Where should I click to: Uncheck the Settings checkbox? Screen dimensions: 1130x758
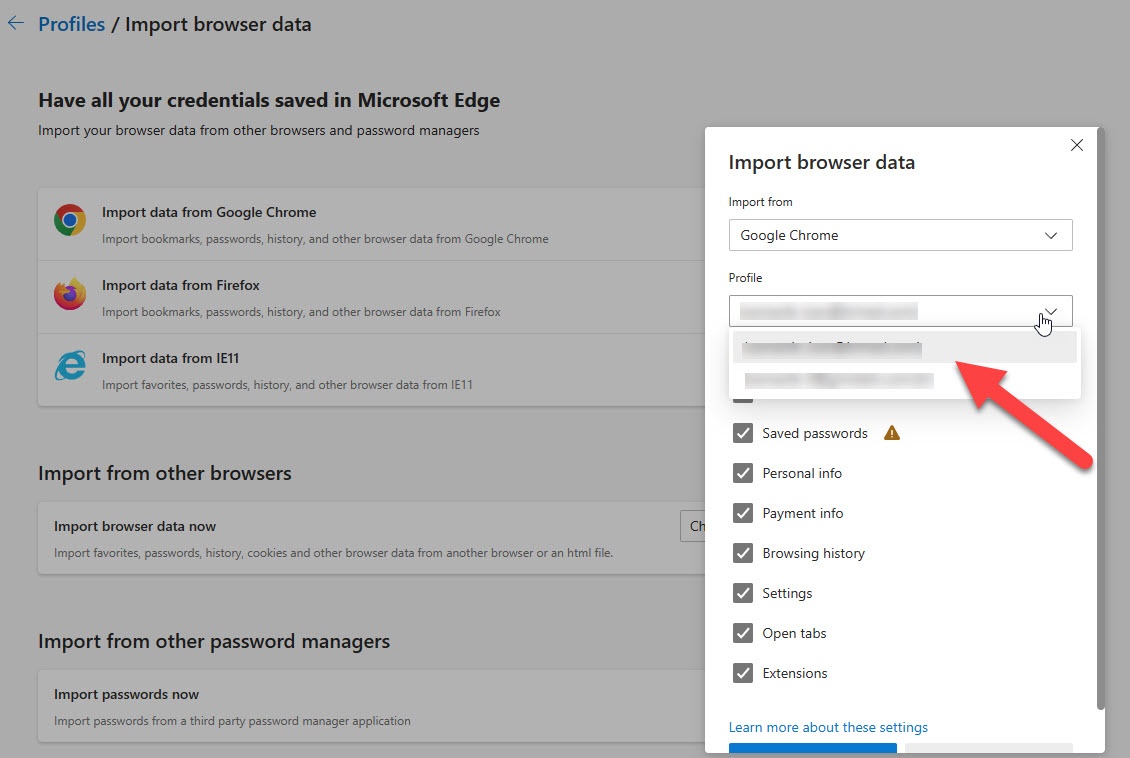pos(743,593)
